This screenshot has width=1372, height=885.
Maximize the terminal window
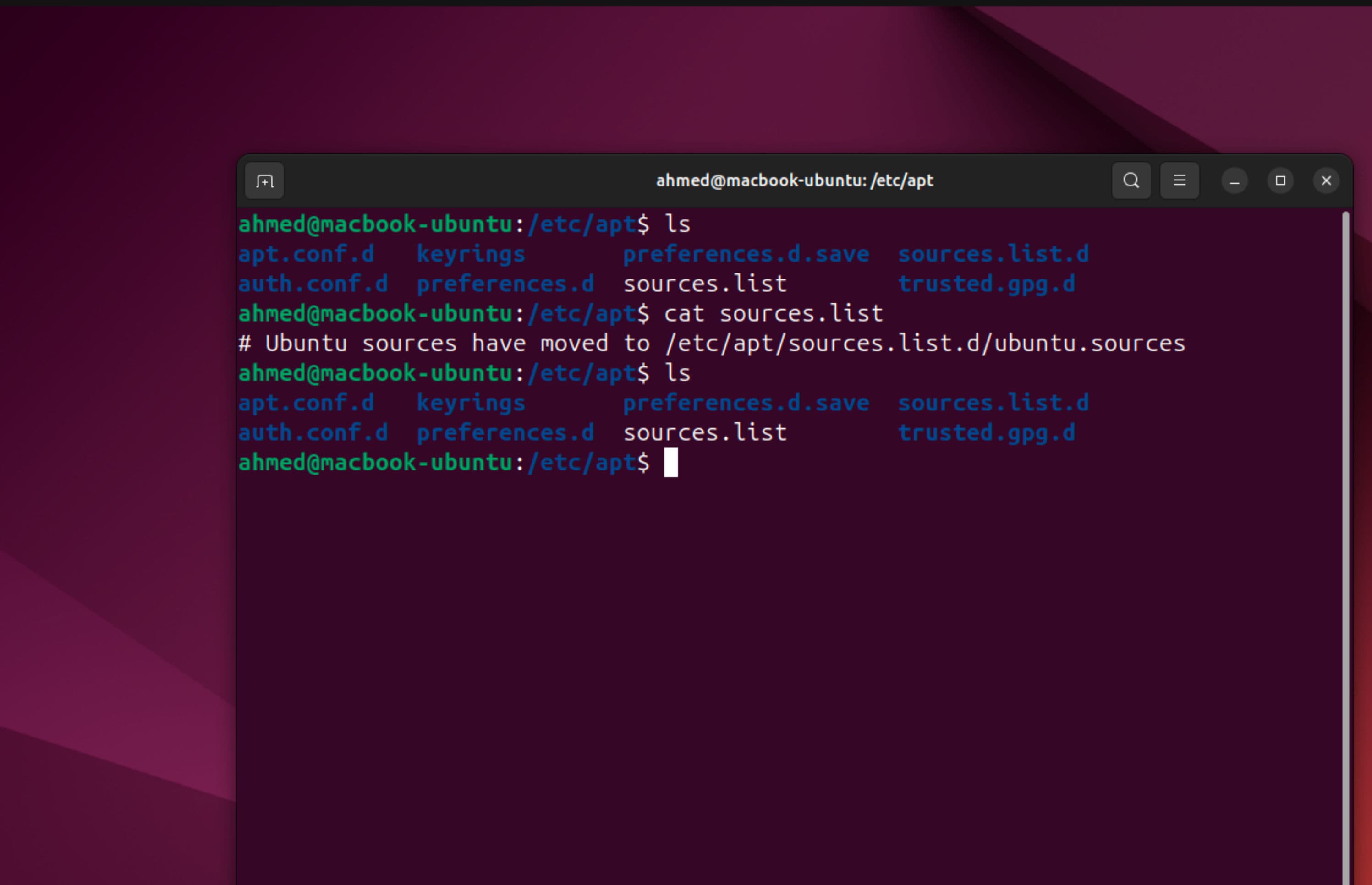tap(1280, 180)
